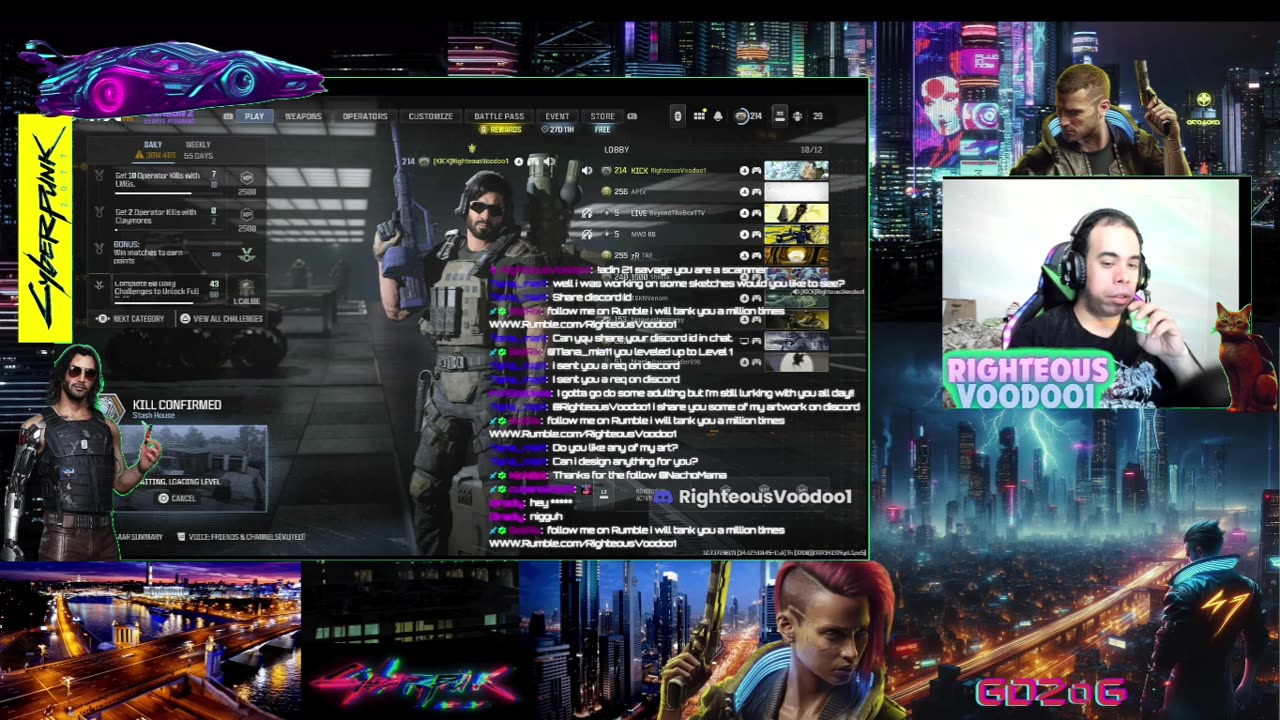
Task: Open the BATTLE PASS tab
Action: point(499,116)
